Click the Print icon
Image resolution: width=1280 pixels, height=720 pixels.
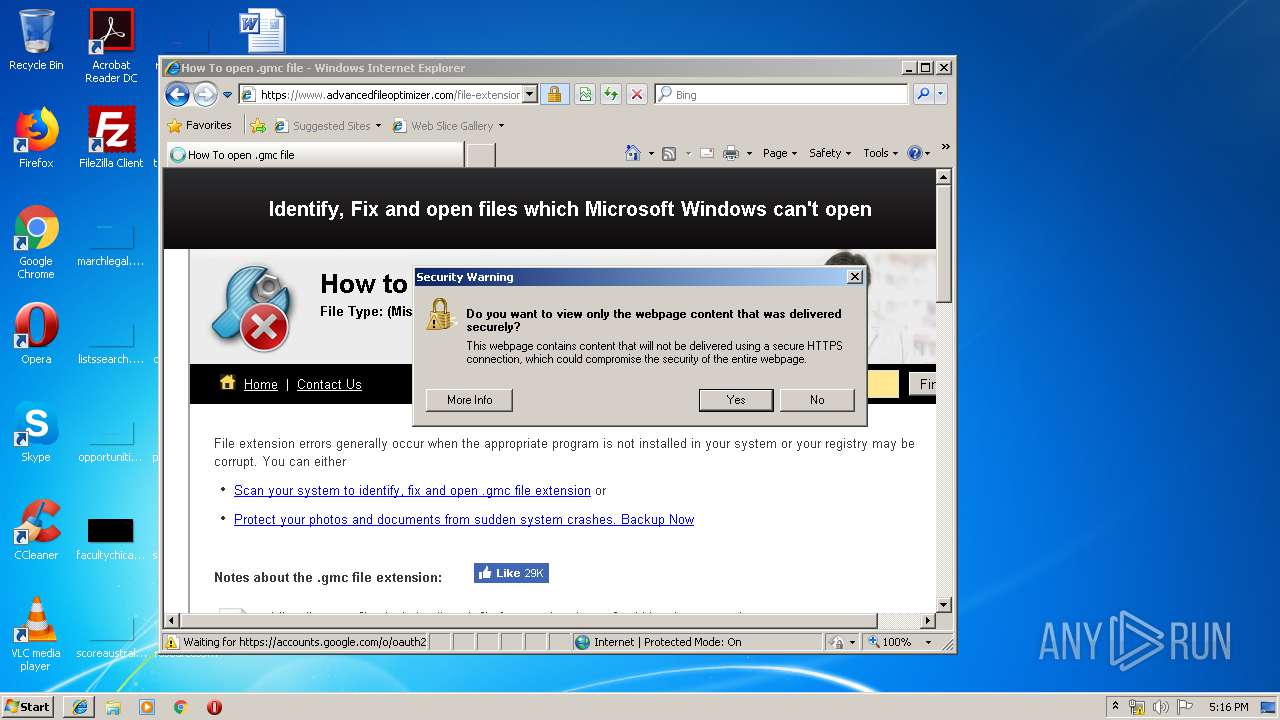tap(731, 153)
